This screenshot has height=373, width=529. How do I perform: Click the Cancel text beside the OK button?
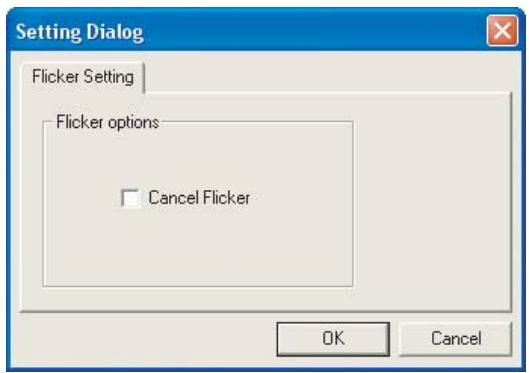[456, 339]
